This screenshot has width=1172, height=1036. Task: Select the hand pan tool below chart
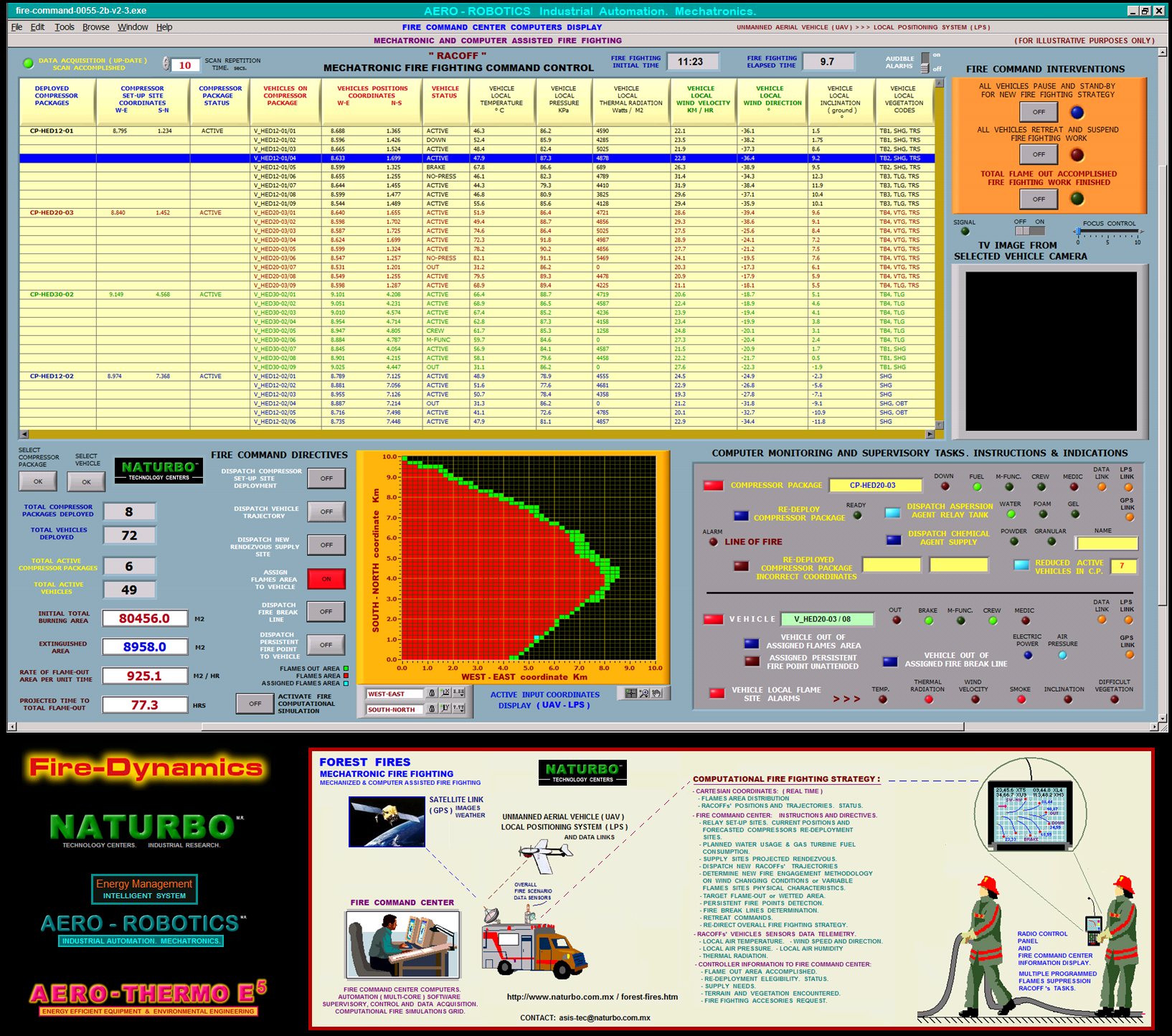click(656, 693)
